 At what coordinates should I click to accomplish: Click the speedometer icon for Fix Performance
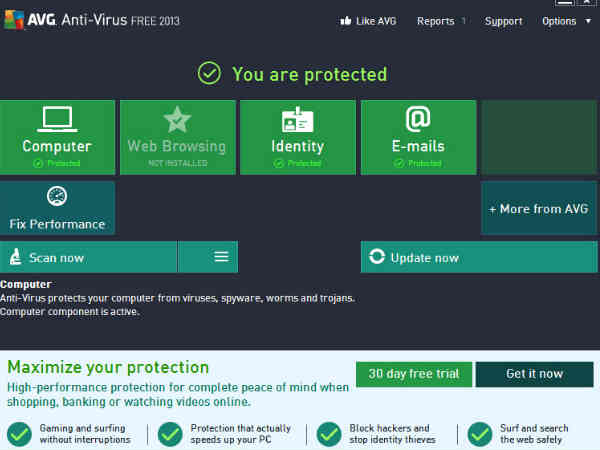[x=57, y=196]
